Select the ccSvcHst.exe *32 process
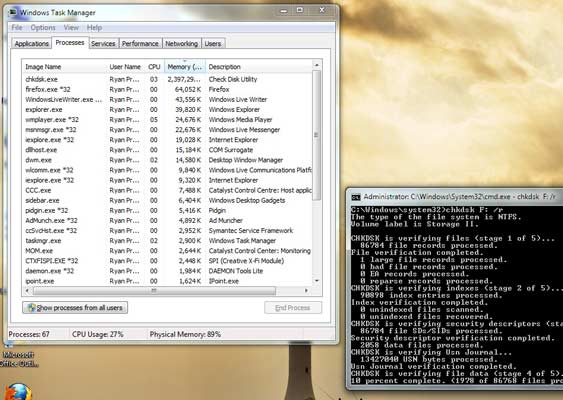563x400 pixels. click(167, 230)
